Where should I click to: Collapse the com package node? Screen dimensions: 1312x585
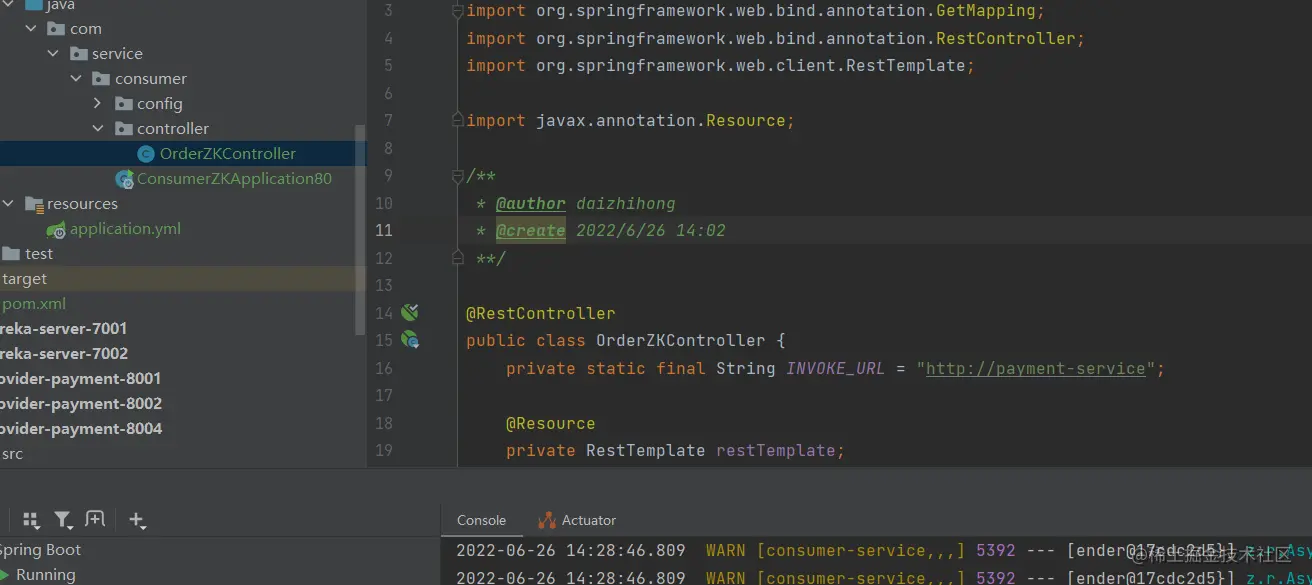tap(31, 29)
